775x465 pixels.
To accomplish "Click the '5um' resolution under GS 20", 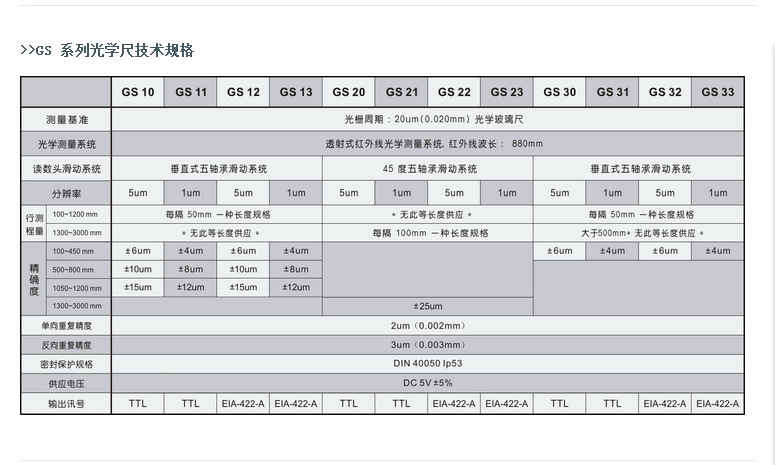I will pyautogui.click(x=348, y=193).
